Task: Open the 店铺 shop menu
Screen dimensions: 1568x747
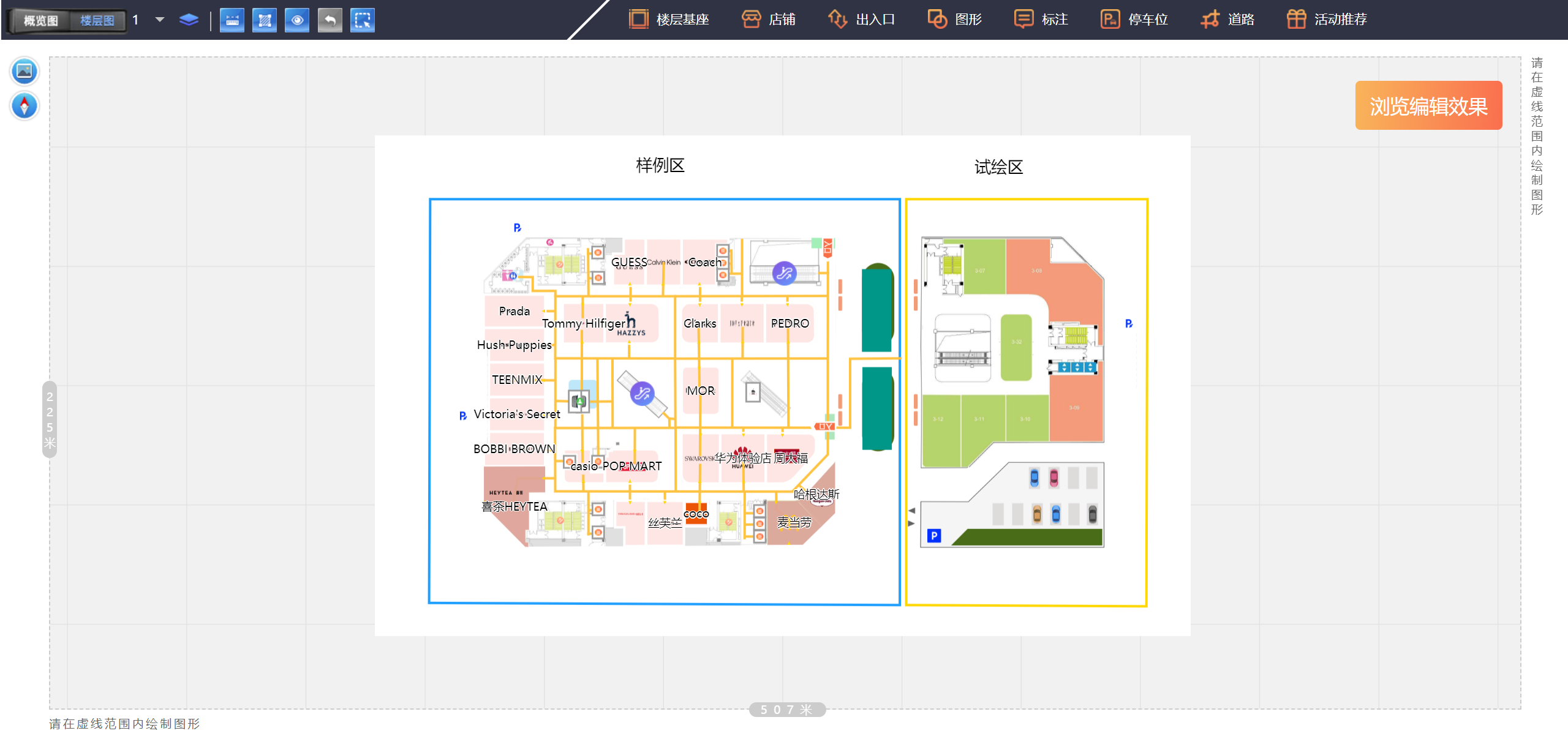Action: click(769, 20)
